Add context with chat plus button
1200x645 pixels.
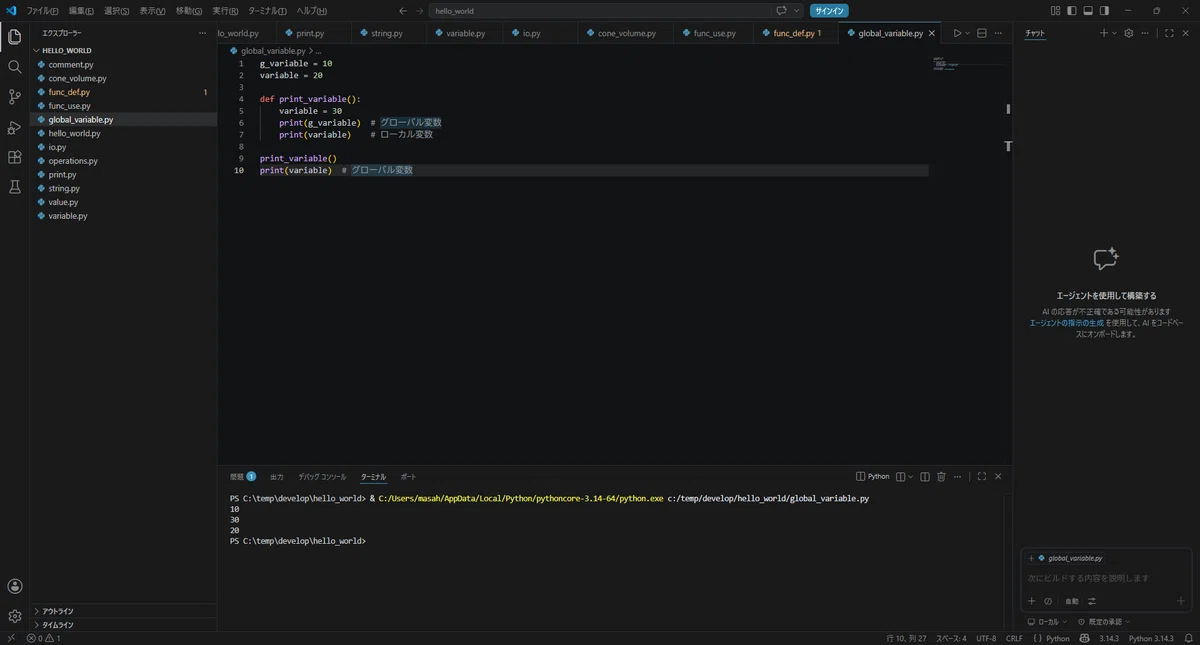coord(1032,601)
